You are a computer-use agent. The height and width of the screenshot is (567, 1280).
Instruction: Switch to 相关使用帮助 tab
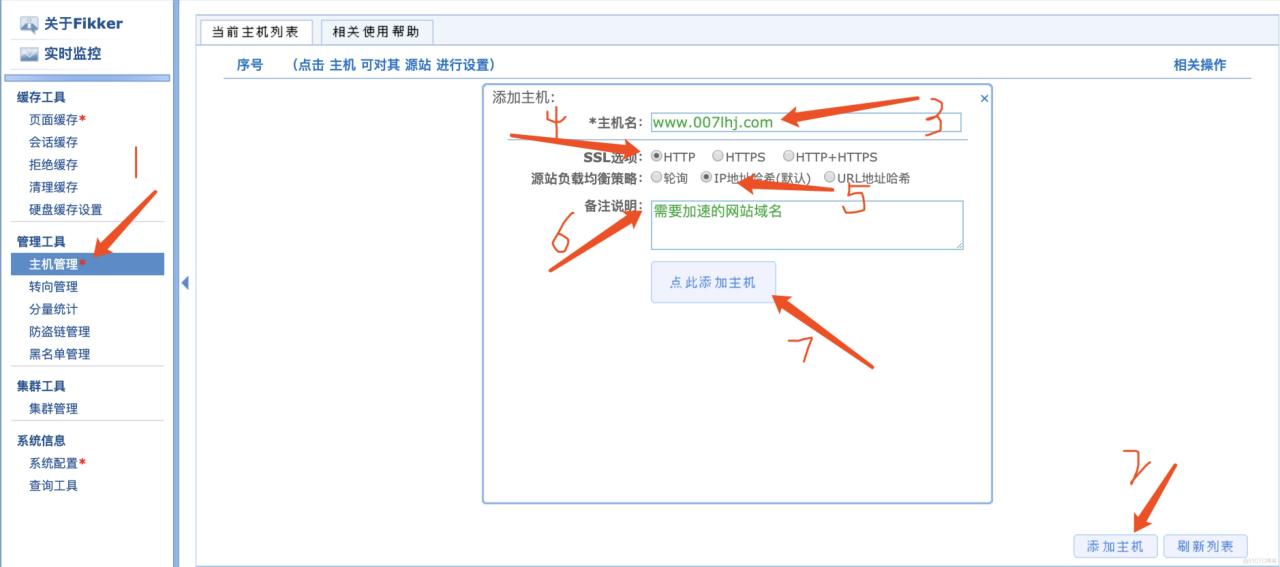tap(376, 32)
